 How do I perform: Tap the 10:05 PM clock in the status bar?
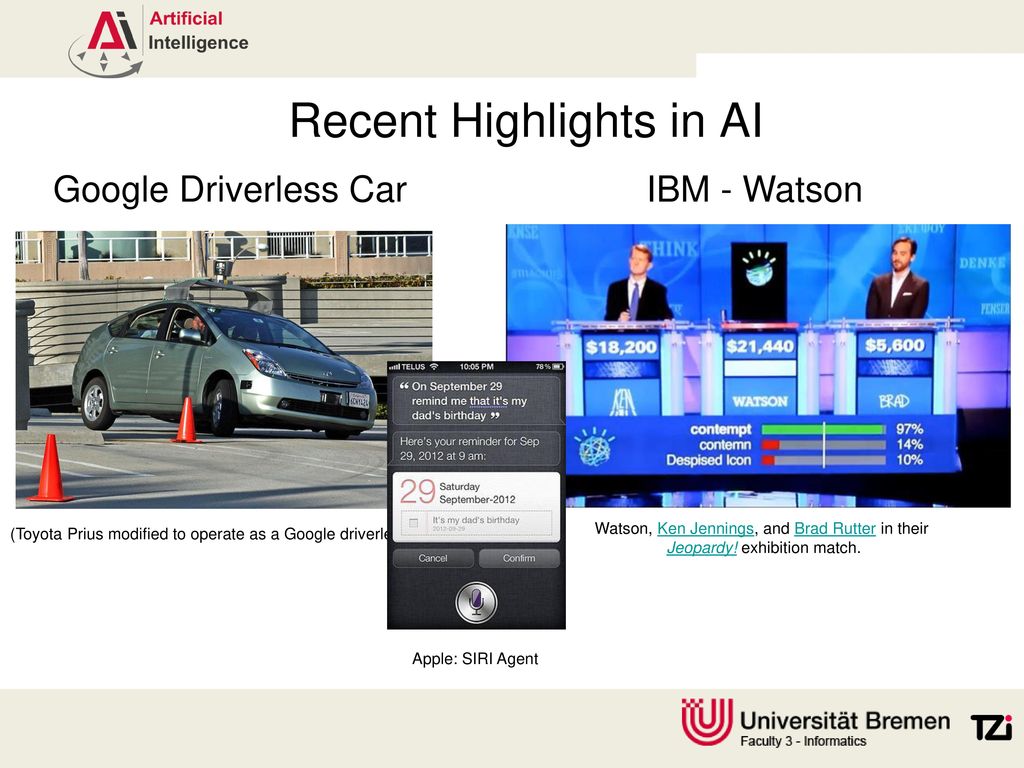[x=477, y=367]
